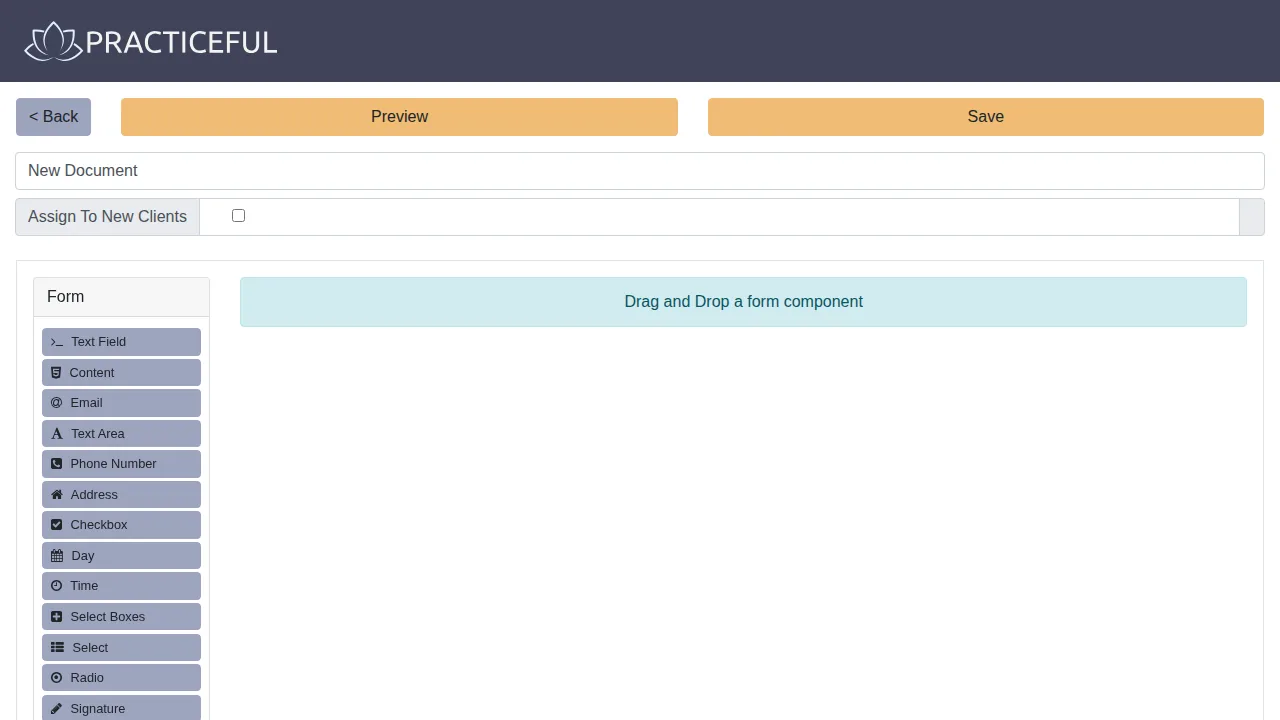1280x720 pixels.
Task: Select the Address component
Action: (x=121, y=494)
